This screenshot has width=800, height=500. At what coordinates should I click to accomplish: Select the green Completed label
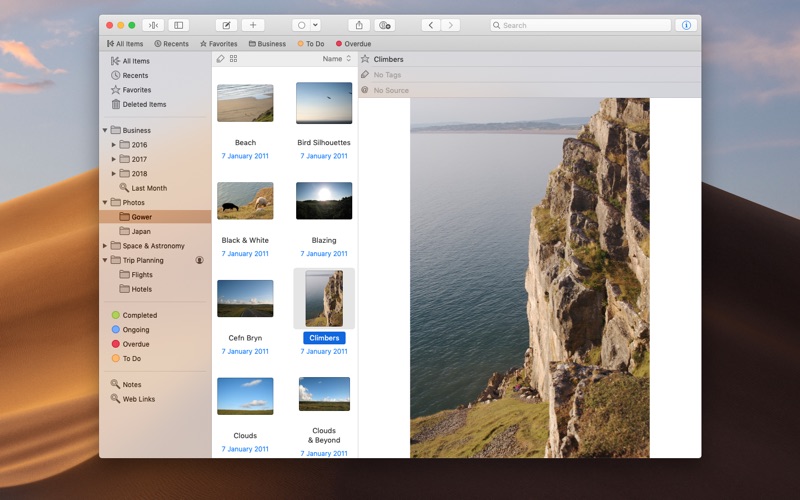tap(139, 315)
